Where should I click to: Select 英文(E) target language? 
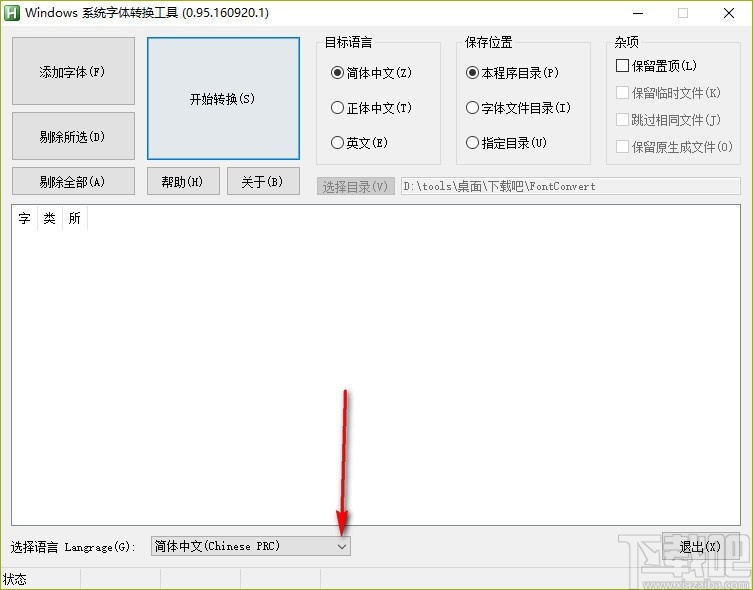(x=359, y=143)
